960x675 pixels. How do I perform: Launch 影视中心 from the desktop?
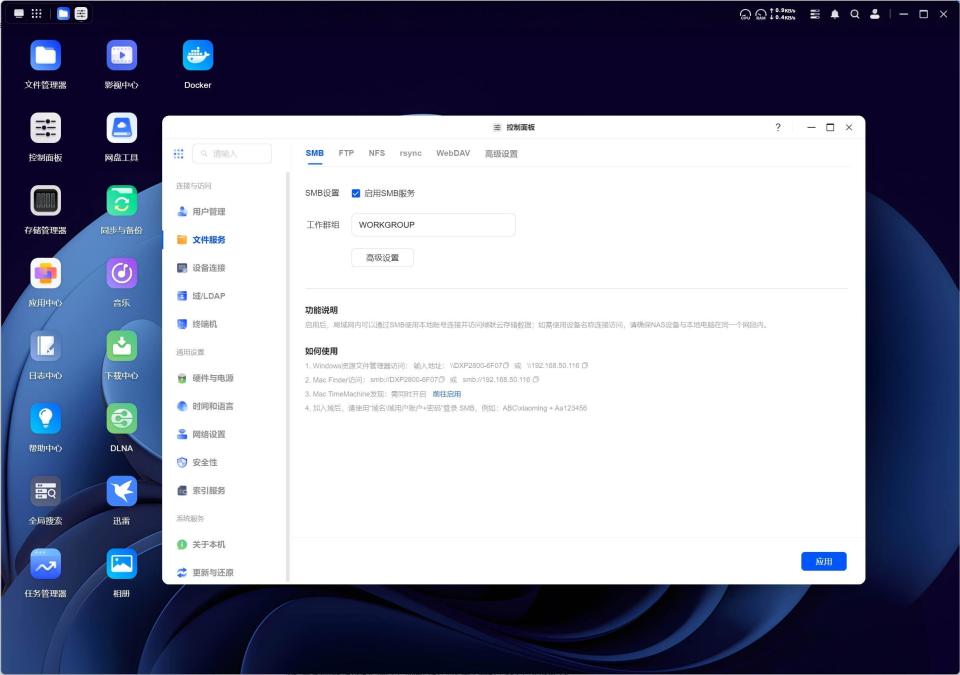coord(121,56)
